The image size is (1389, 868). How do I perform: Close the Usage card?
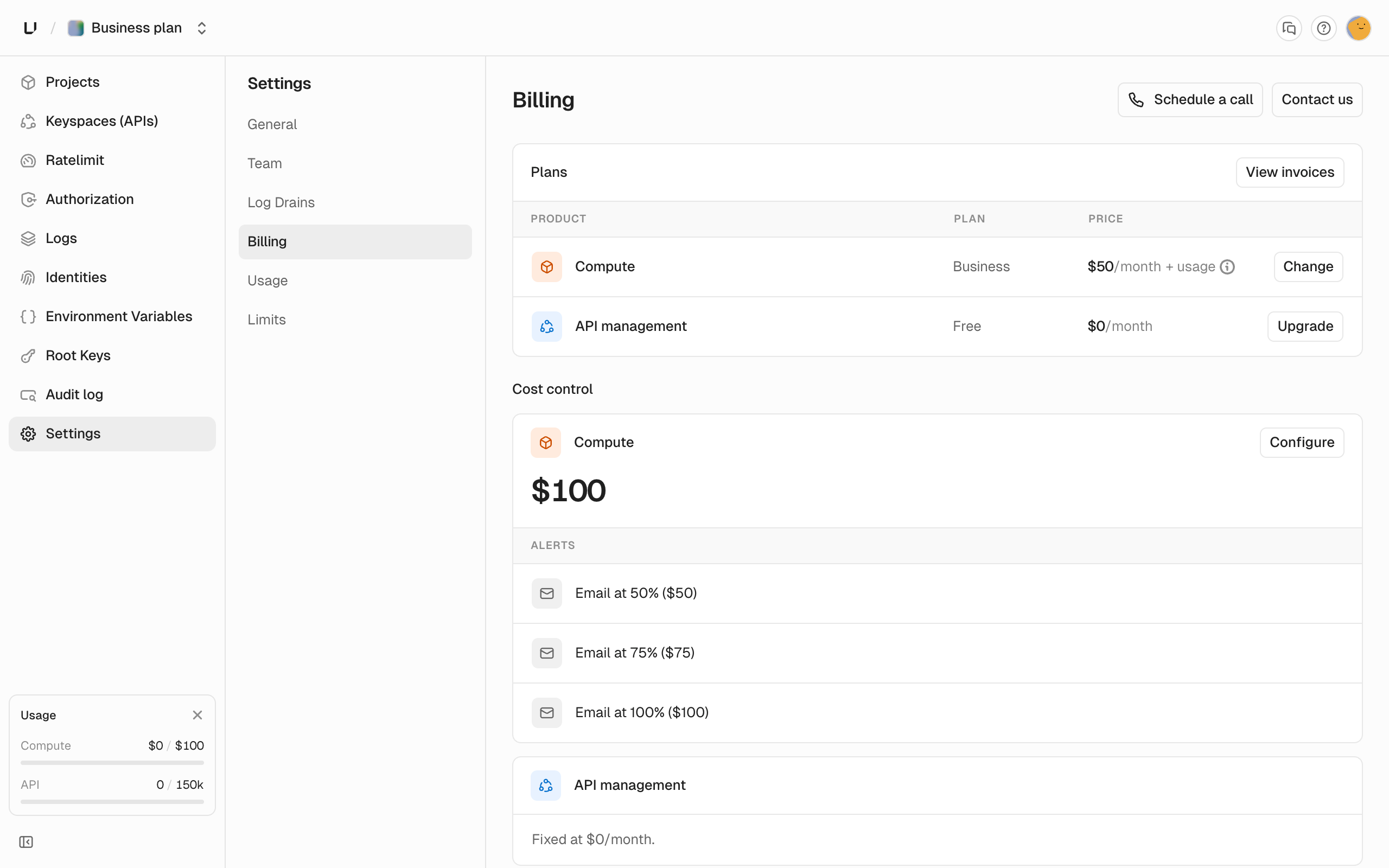click(197, 714)
